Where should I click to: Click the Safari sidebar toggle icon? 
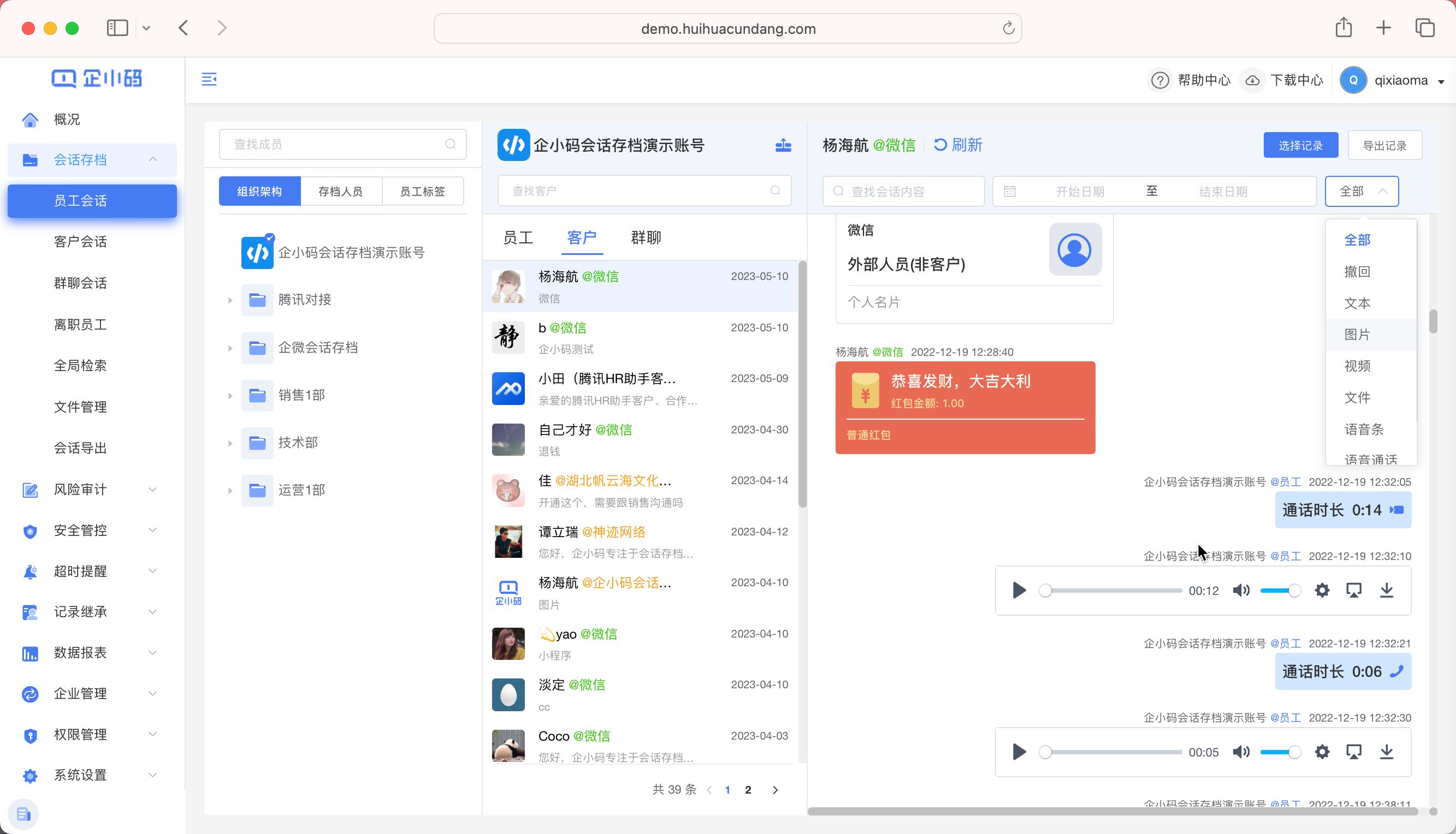(x=117, y=27)
